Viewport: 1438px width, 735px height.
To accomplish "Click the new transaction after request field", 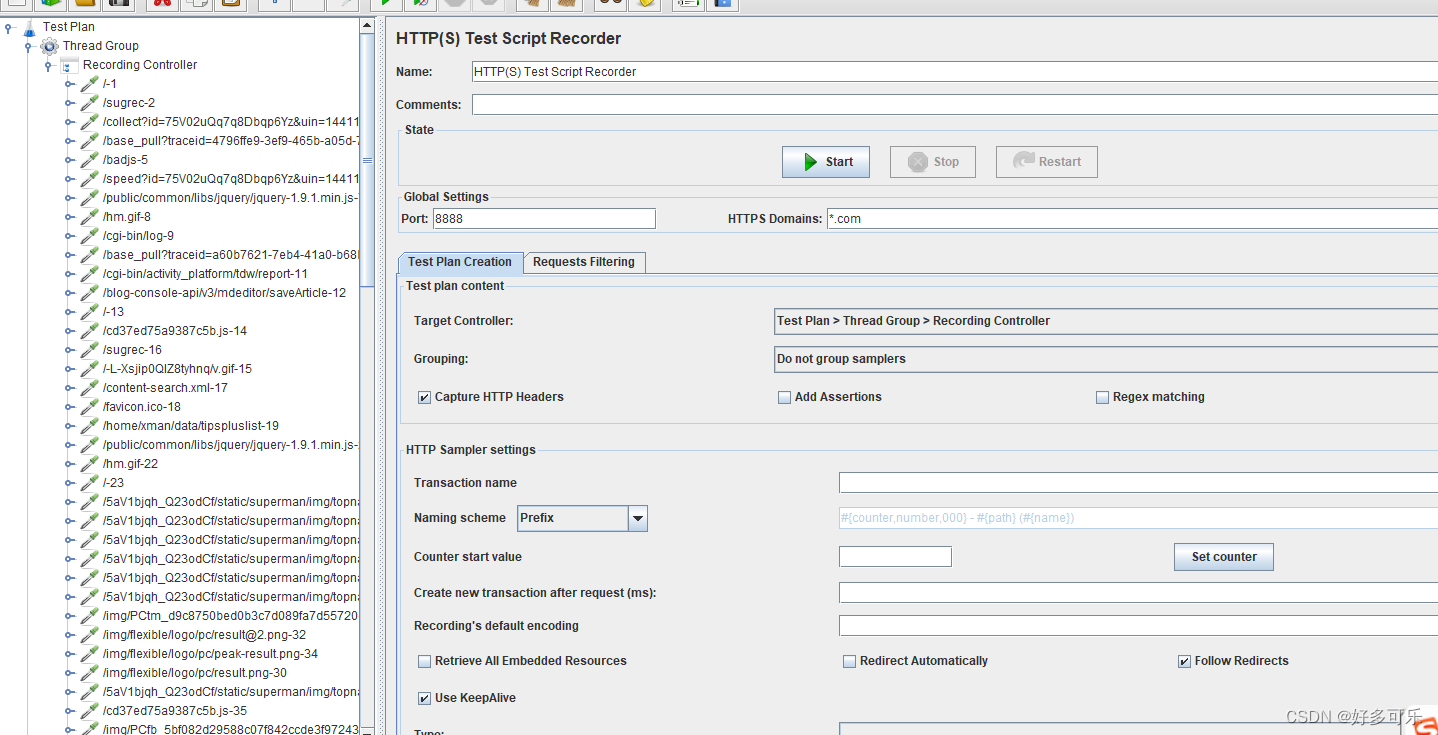I will (1138, 593).
